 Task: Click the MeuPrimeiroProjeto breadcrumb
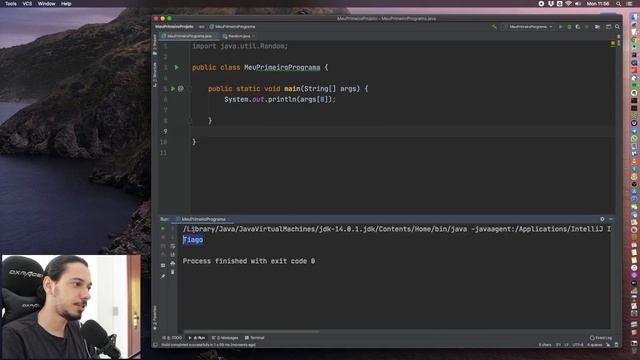[174, 27]
